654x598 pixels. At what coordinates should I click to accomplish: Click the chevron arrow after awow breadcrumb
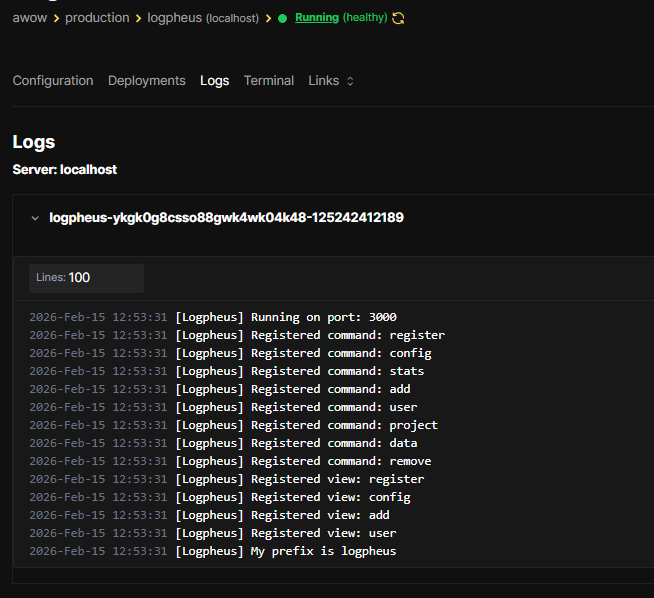[x=56, y=18]
